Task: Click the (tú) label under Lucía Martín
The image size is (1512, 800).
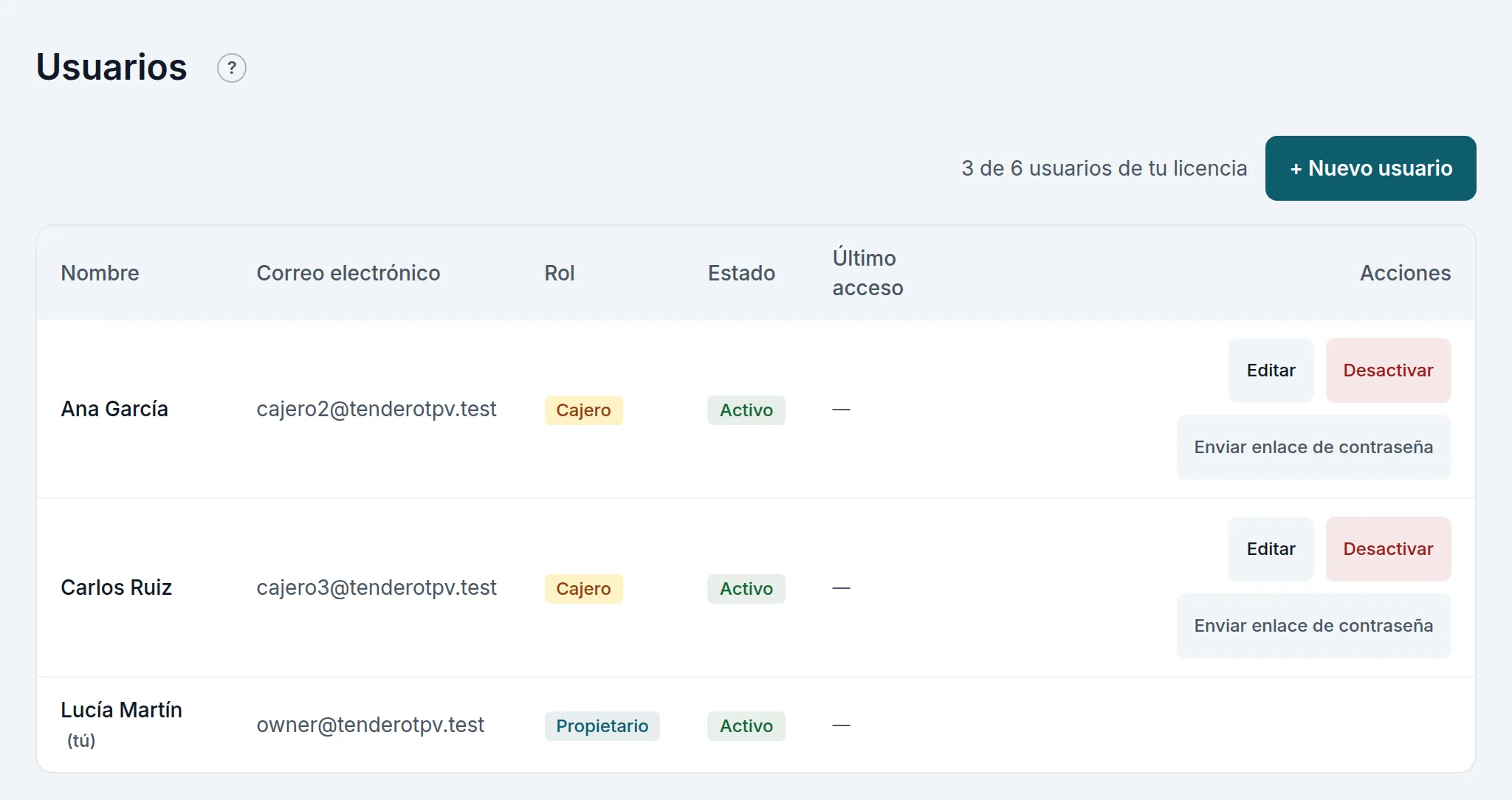Action: (x=81, y=740)
